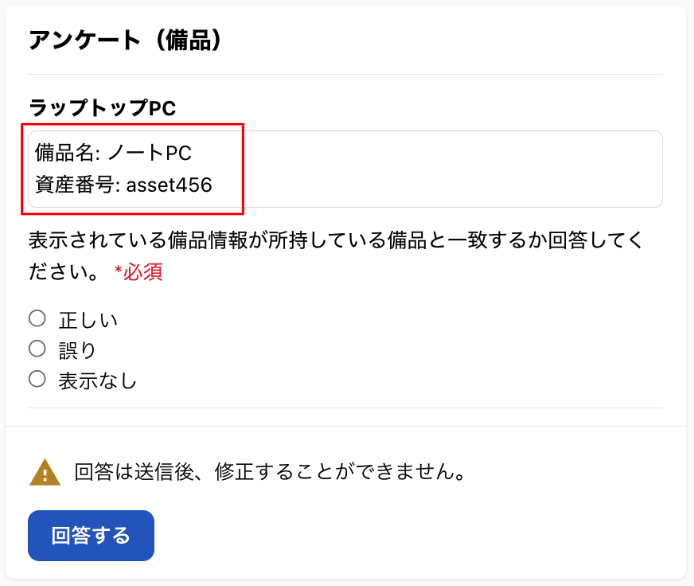Click the orange warning triangle icon
694x586 pixels.
click(45, 473)
